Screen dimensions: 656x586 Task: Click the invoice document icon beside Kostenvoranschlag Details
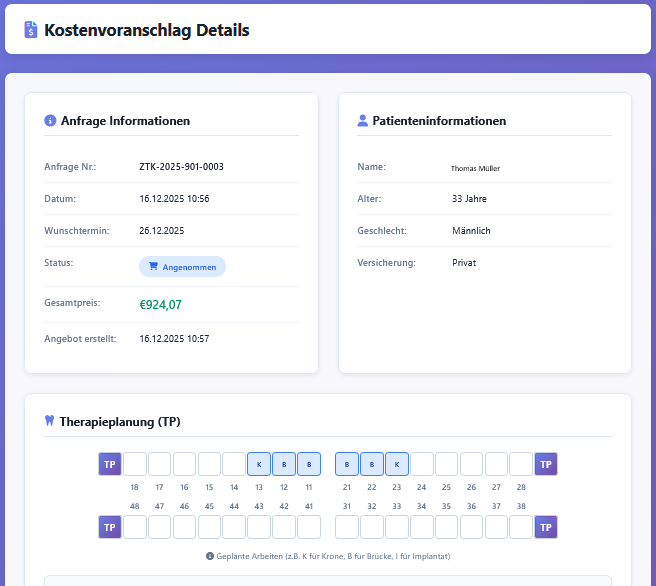(x=32, y=30)
